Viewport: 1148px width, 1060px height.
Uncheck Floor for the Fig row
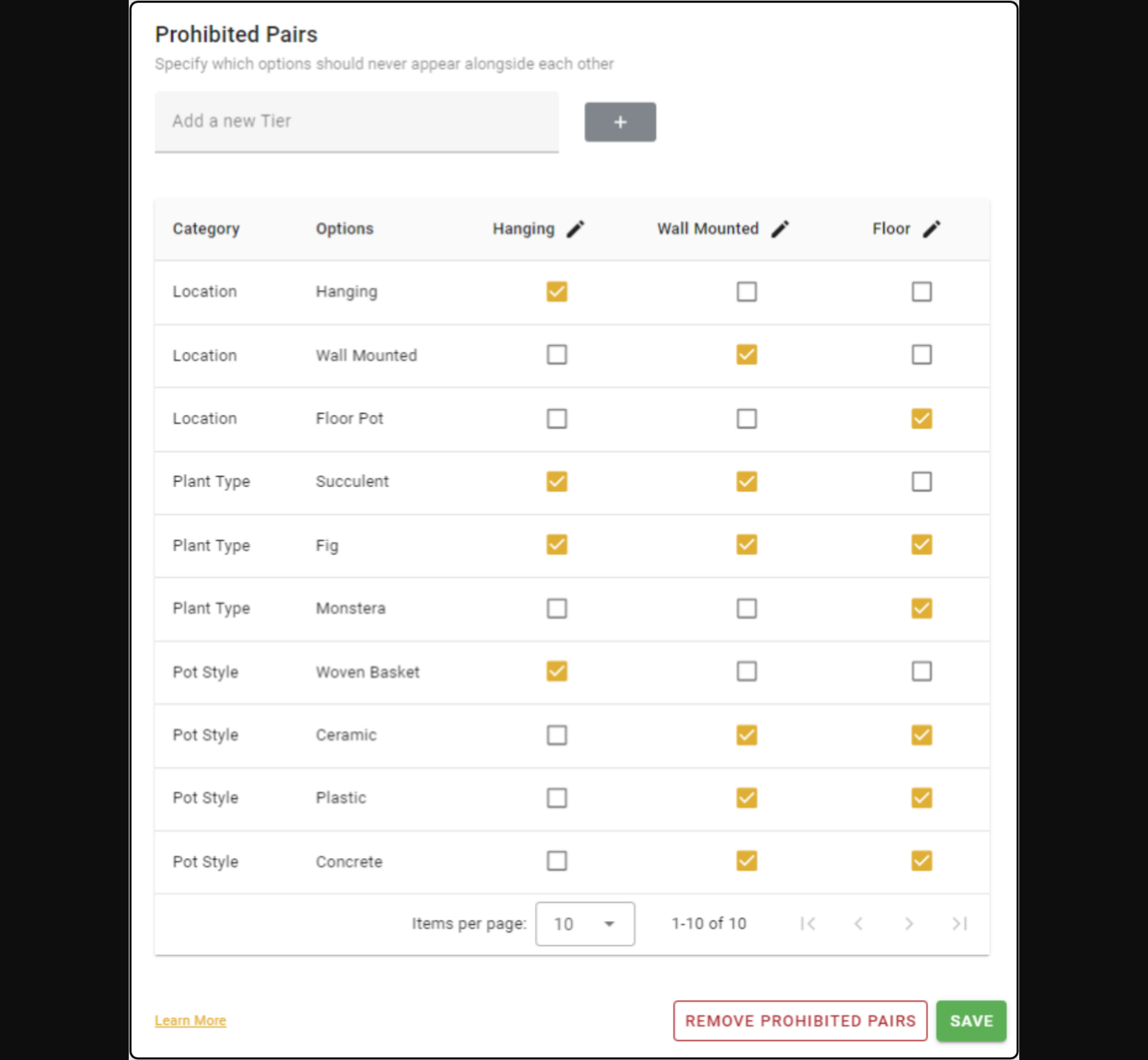[922, 545]
